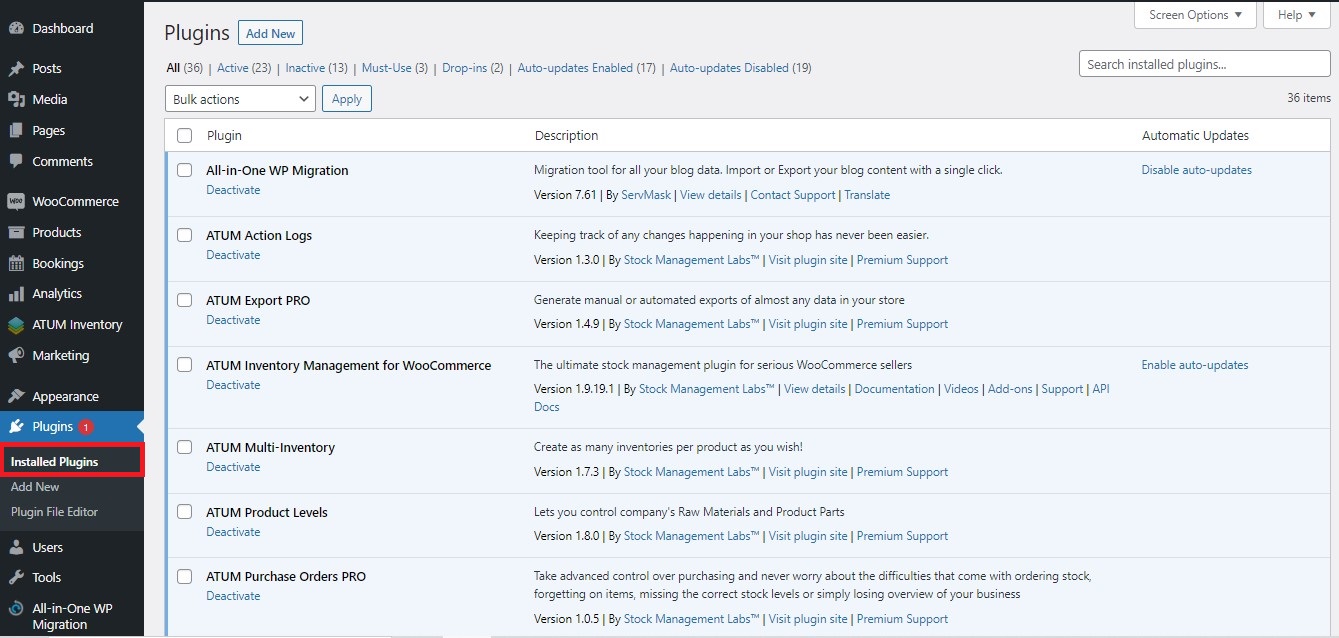Viewport: 1339px width, 638px height.
Task: Open Videos link for ATUM Inventory Management
Action: pyautogui.click(x=961, y=389)
